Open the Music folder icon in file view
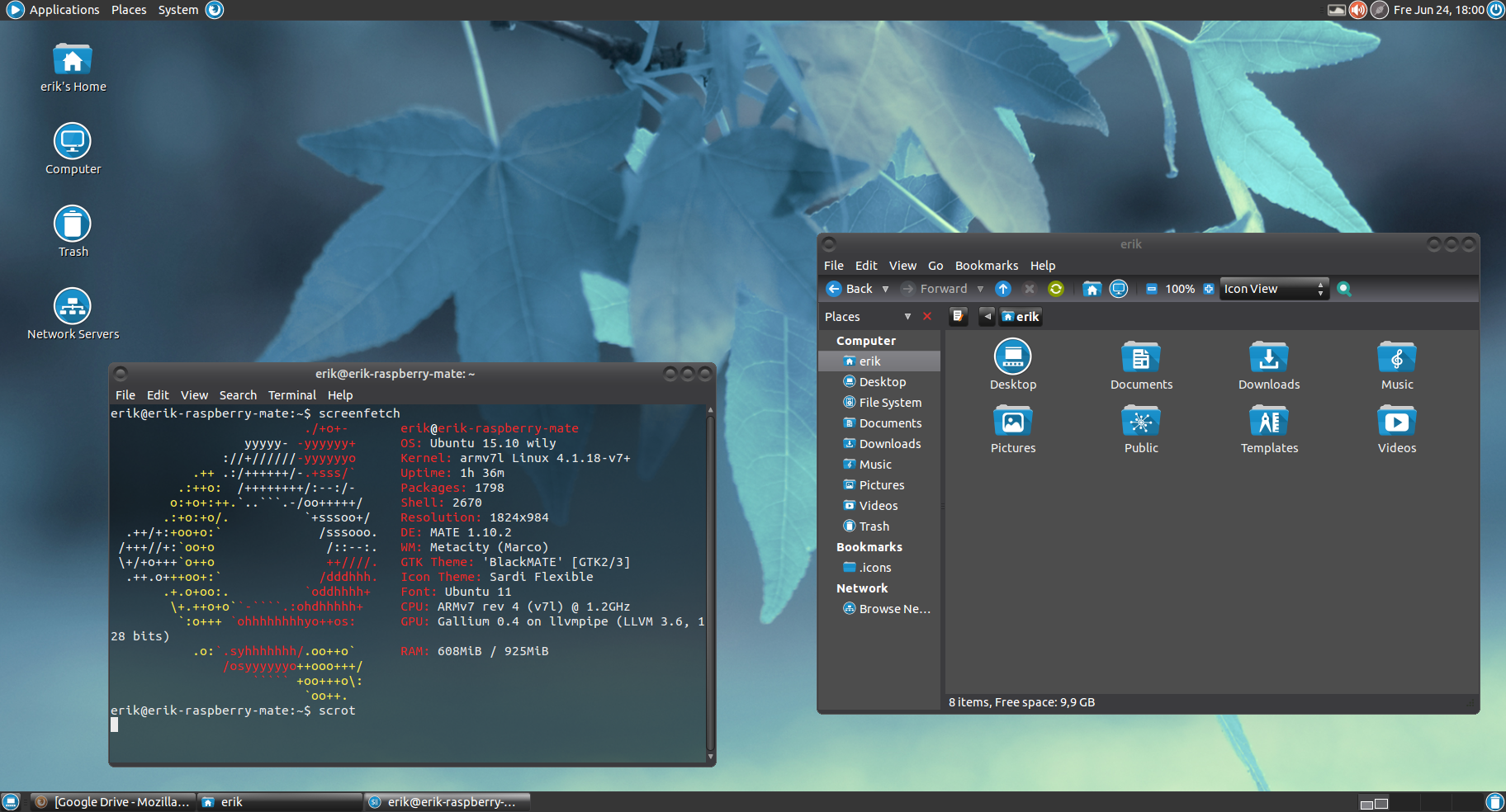 point(1397,365)
